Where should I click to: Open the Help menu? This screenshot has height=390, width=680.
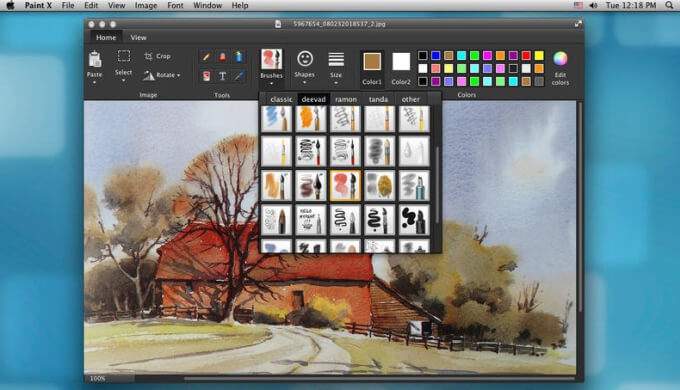(x=240, y=6)
